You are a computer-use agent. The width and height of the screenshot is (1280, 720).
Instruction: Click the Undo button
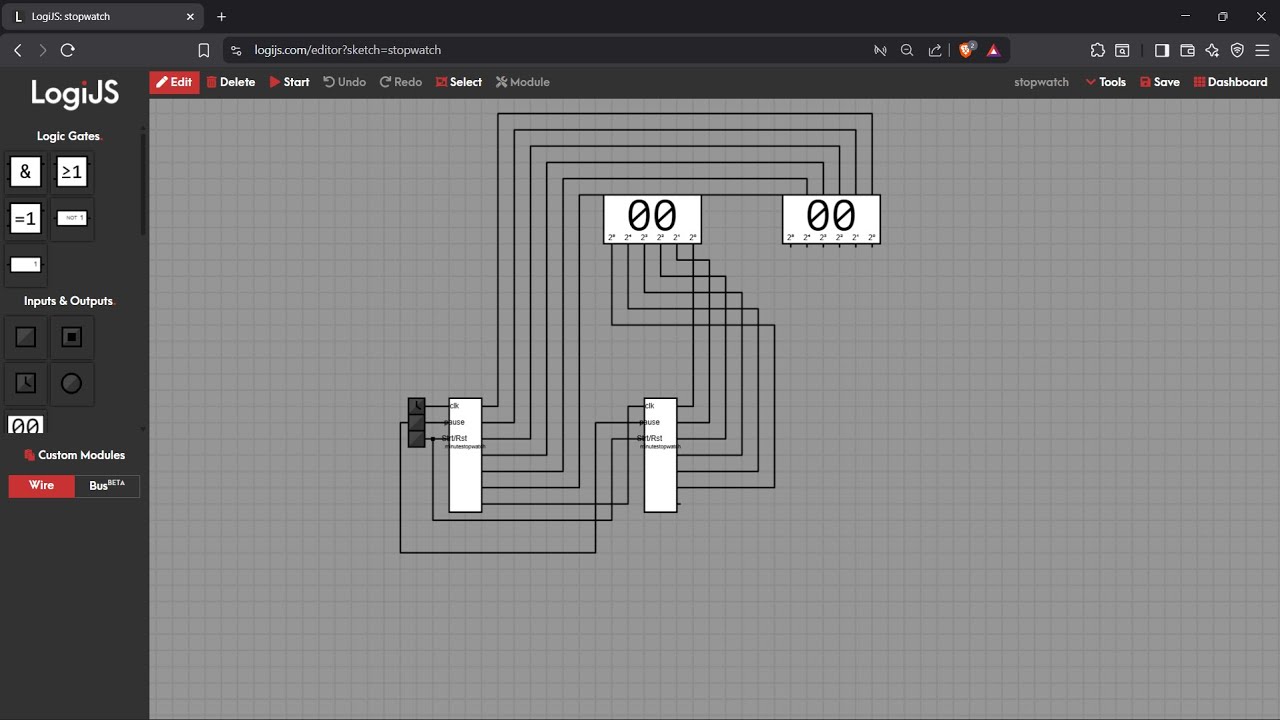[344, 82]
